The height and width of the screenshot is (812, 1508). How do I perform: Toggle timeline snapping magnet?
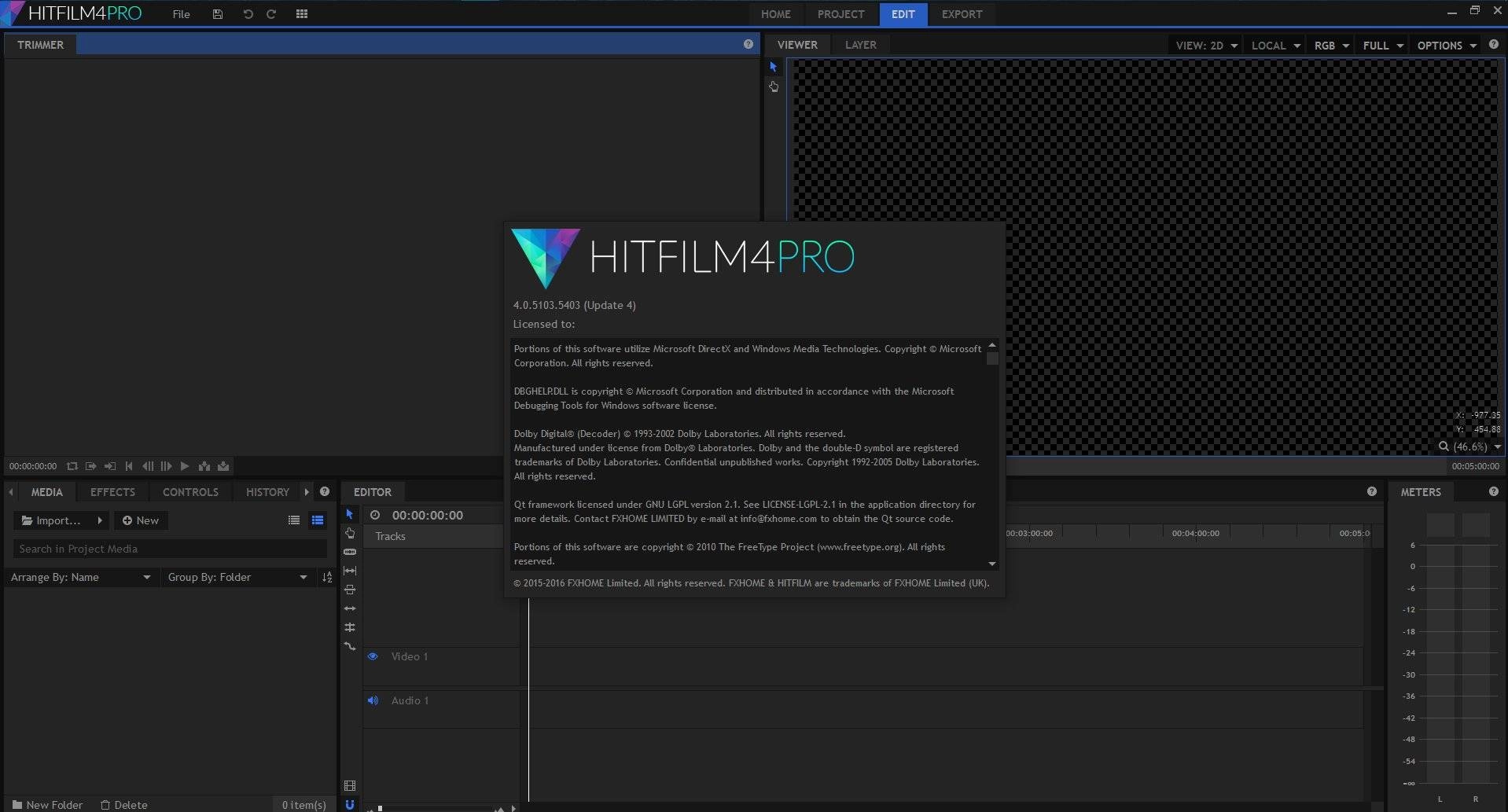click(x=350, y=804)
